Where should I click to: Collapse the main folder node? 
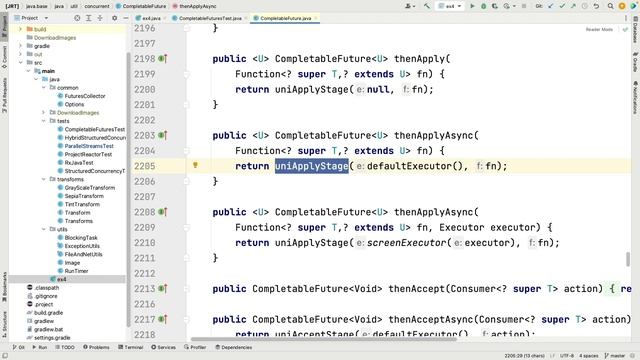point(28,71)
